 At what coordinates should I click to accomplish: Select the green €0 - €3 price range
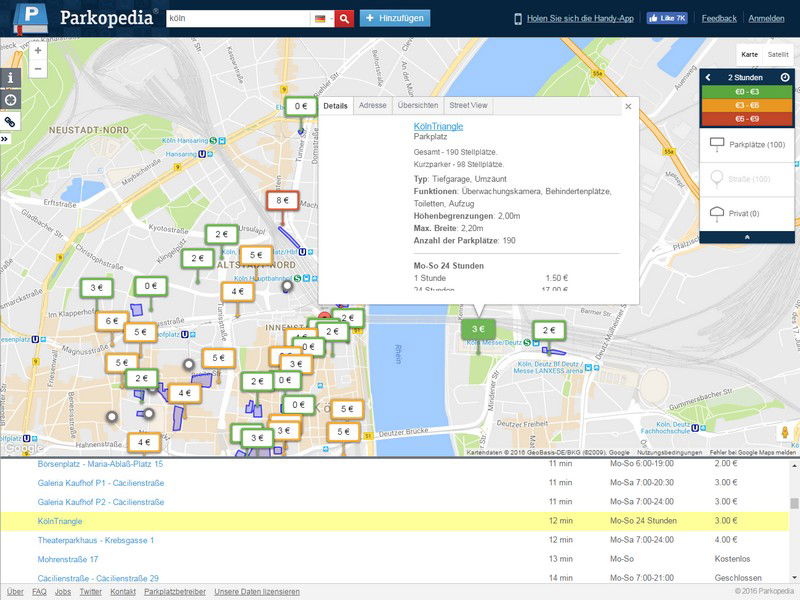click(x=747, y=92)
